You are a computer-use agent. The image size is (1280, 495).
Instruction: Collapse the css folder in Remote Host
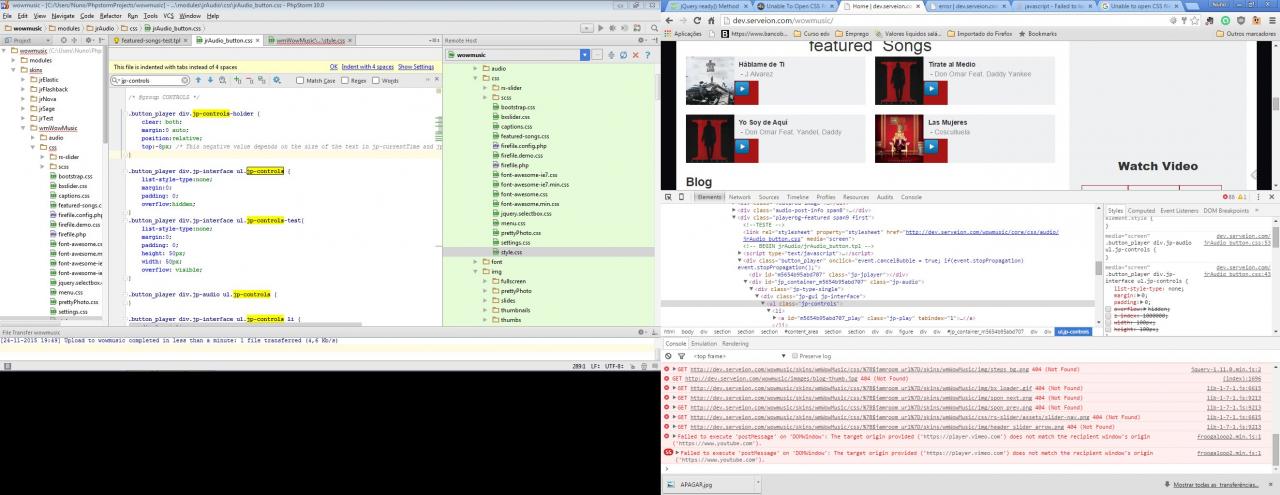pyautogui.click(x=474, y=77)
